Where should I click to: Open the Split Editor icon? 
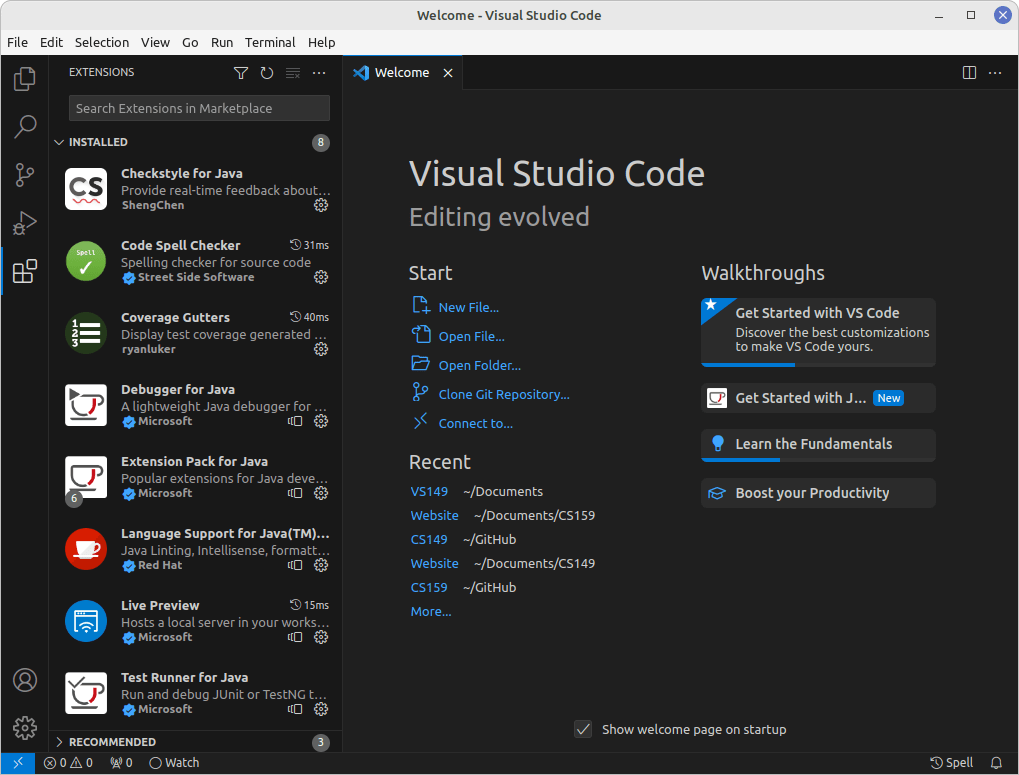pyautogui.click(x=967, y=72)
